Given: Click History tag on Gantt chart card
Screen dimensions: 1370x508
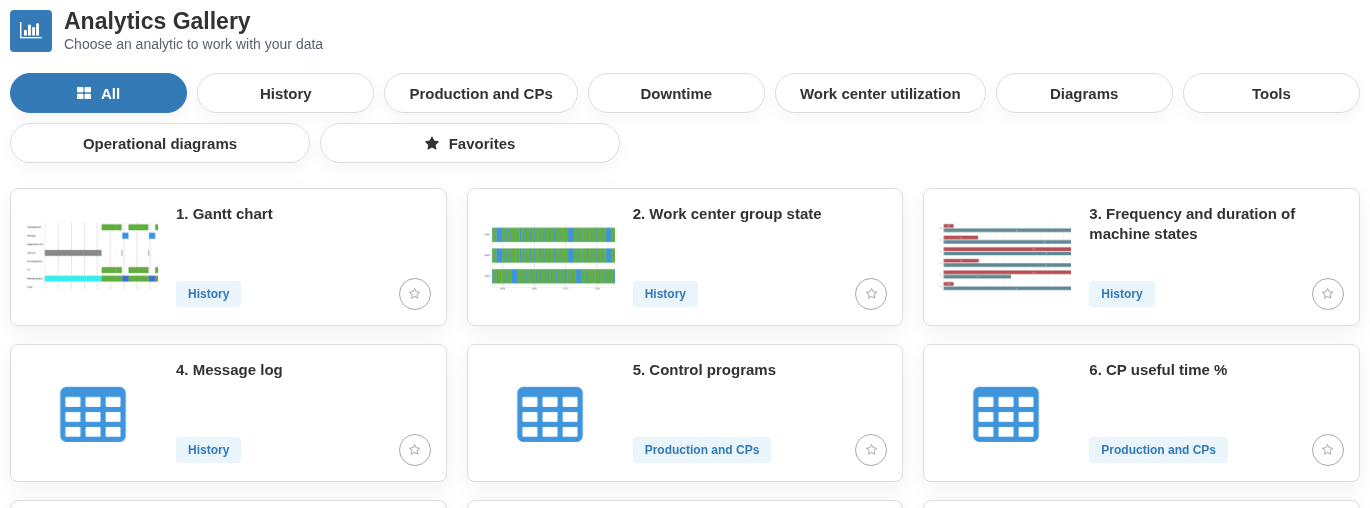Looking at the screenshot, I should tap(208, 294).
